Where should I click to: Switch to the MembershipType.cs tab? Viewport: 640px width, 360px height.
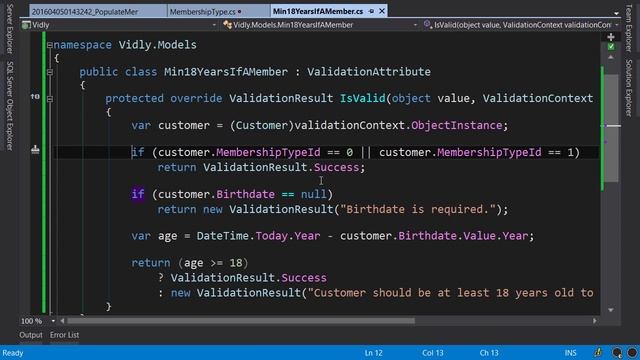pyautogui.click(x=218, y=11)
